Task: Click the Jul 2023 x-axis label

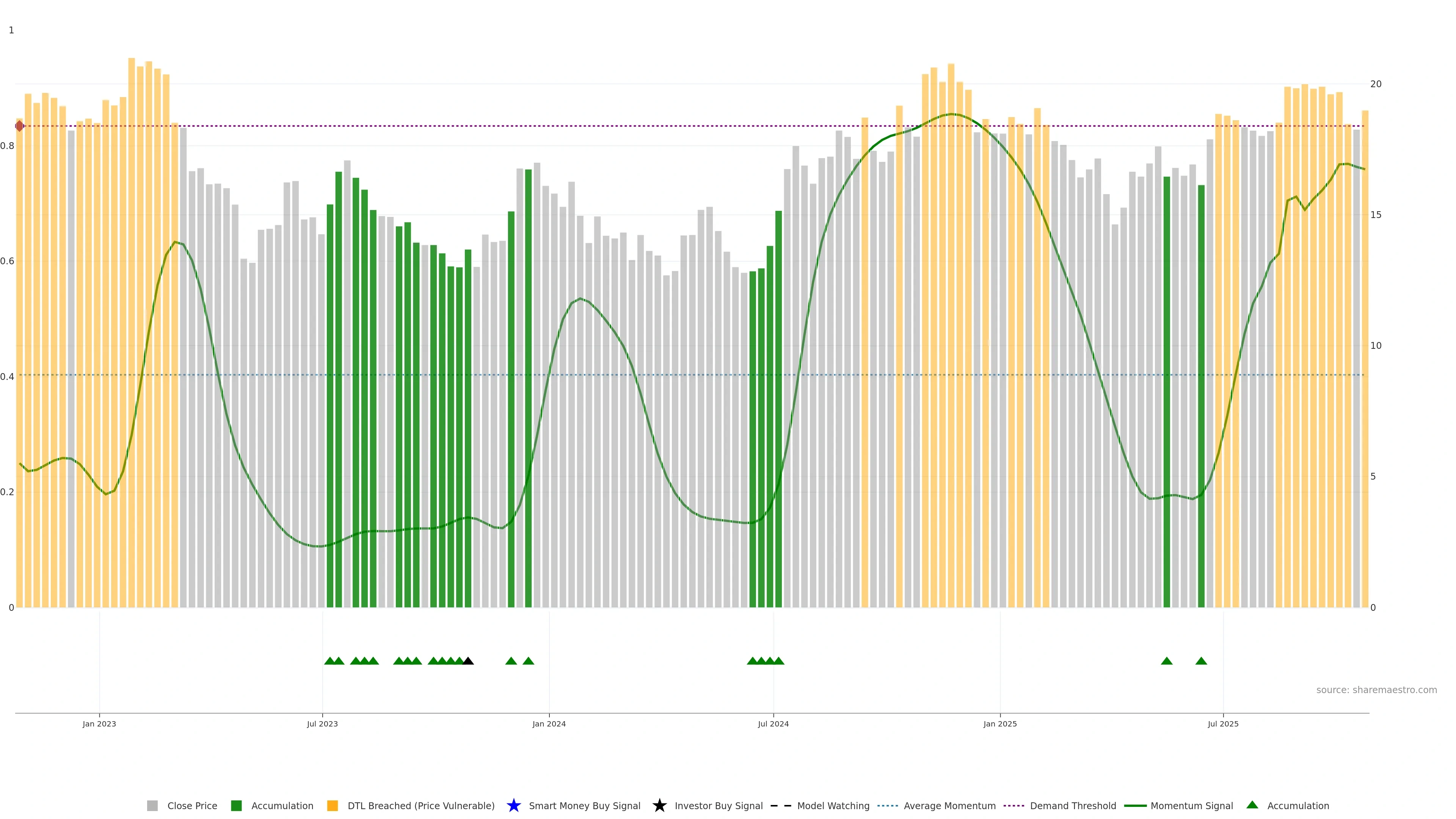Action: click(322, 723)
